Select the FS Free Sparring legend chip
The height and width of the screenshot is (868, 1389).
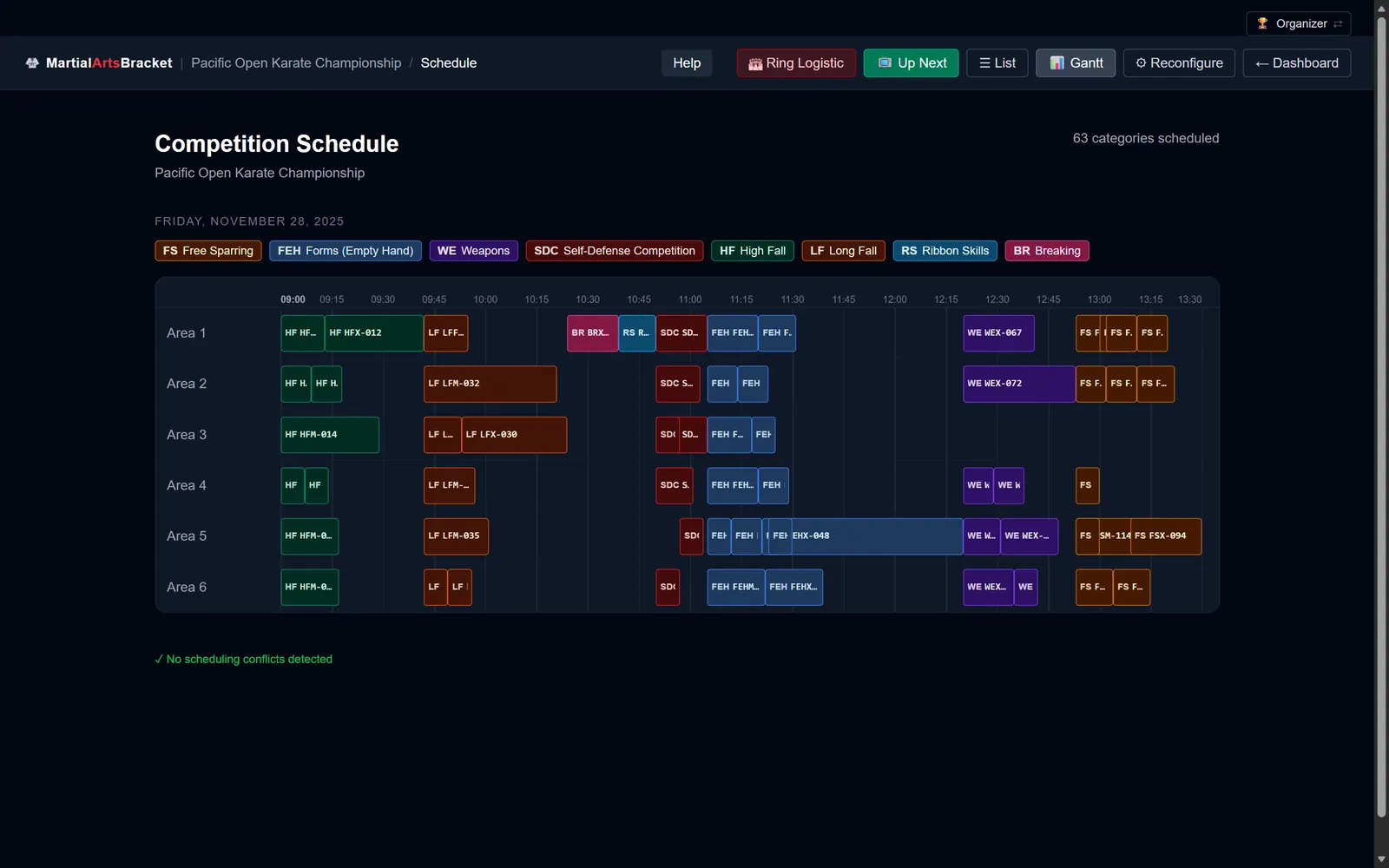(208, 251)
